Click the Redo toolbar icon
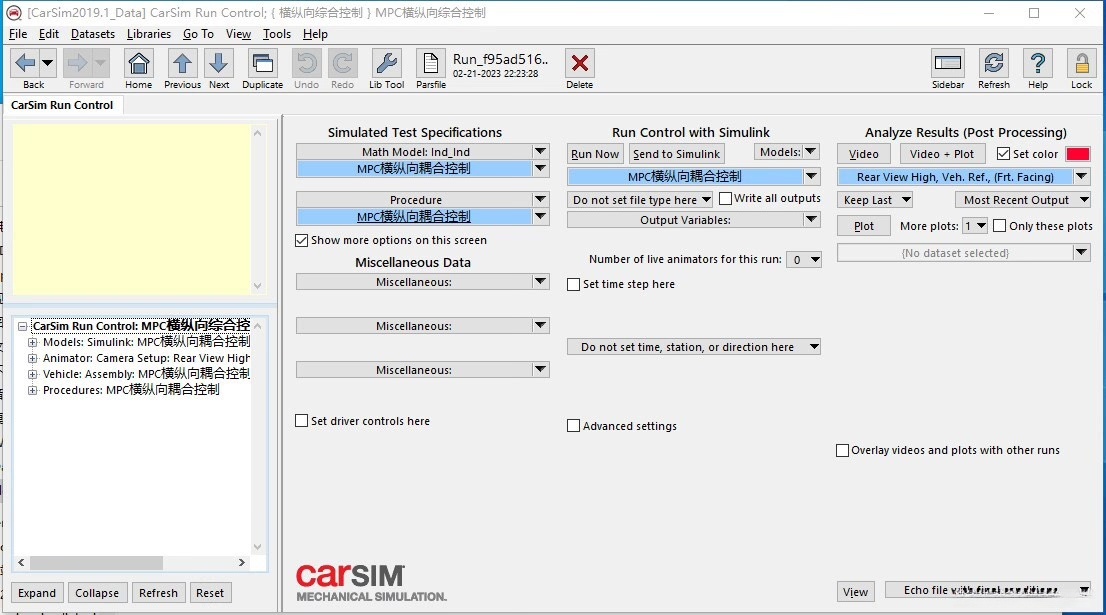Screen dimensions: 1106x615 click(342, 63)
